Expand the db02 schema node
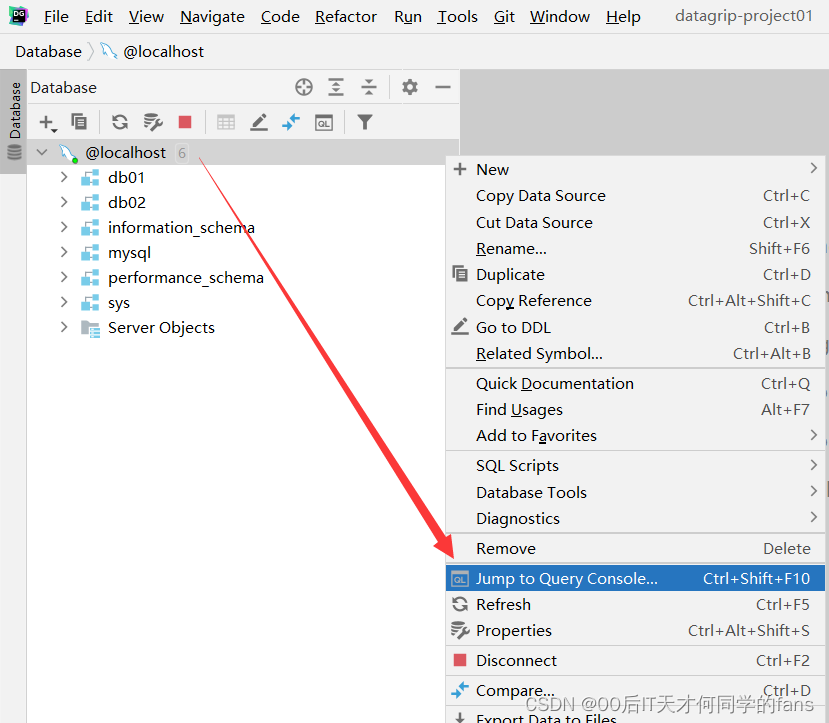The height and width of the screenshot is (723, 829). pyautogui.click(x=64, y=202)
